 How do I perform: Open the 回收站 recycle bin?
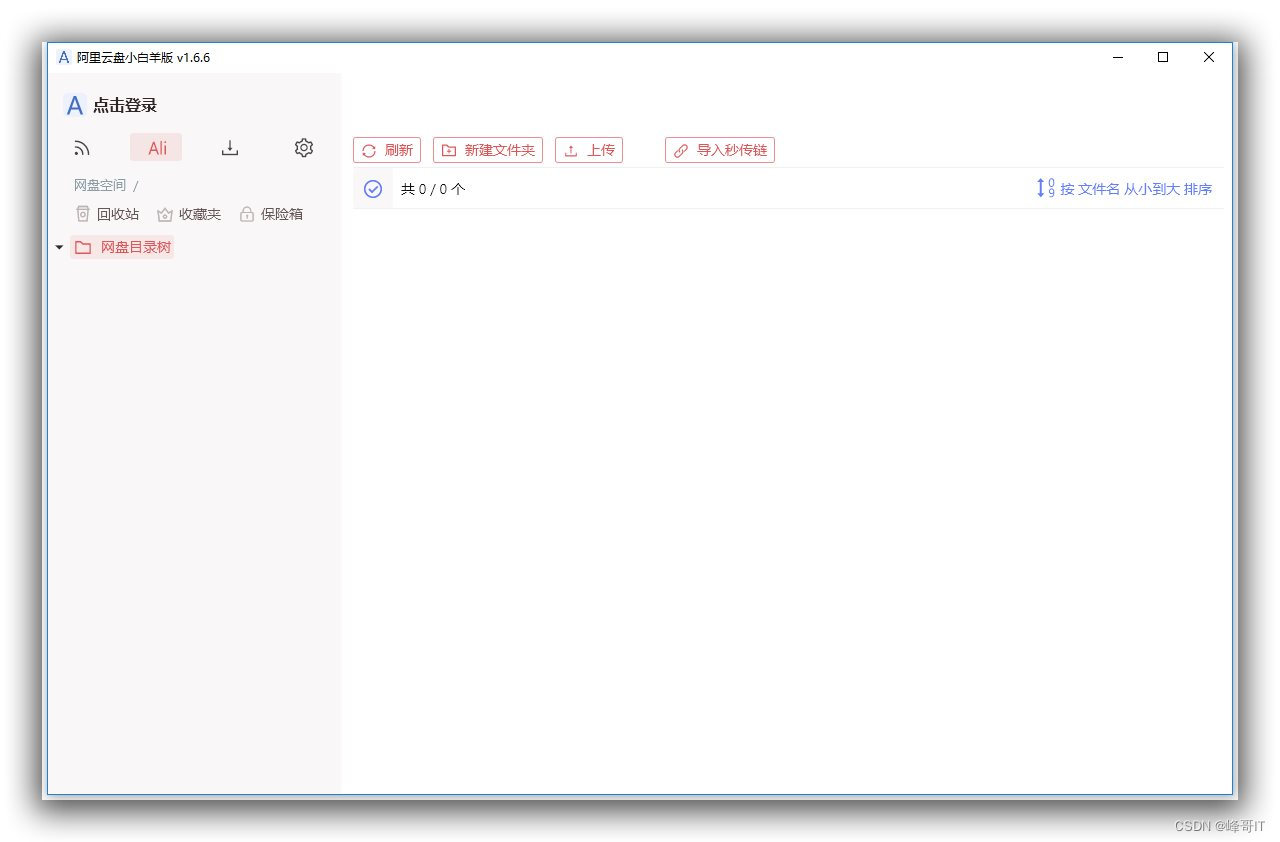107,214
